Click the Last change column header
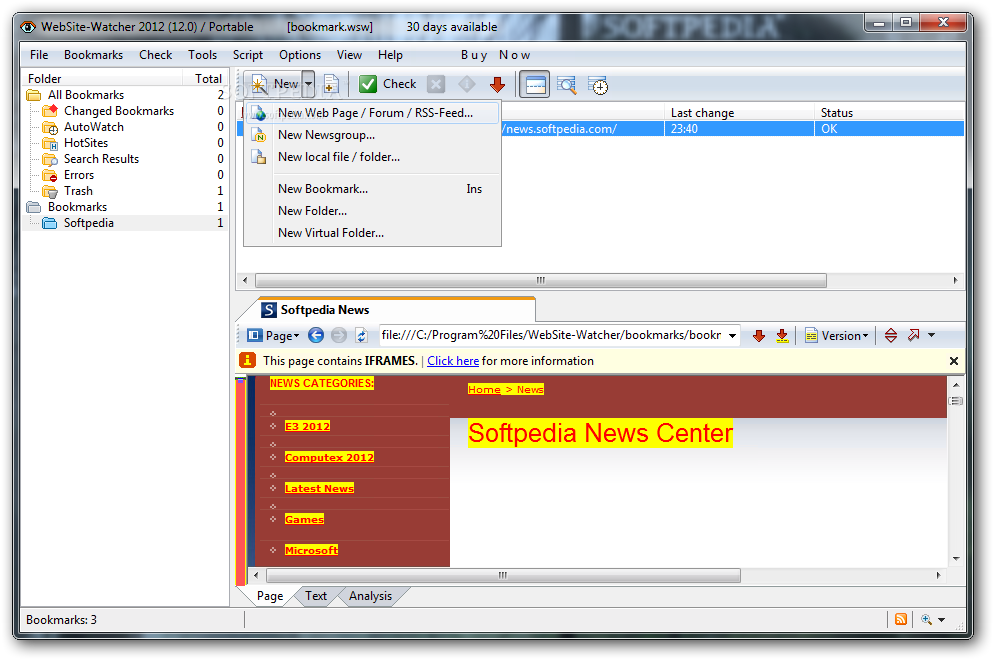The width and height of the screenshot is (994, 660). pos(739,113)
